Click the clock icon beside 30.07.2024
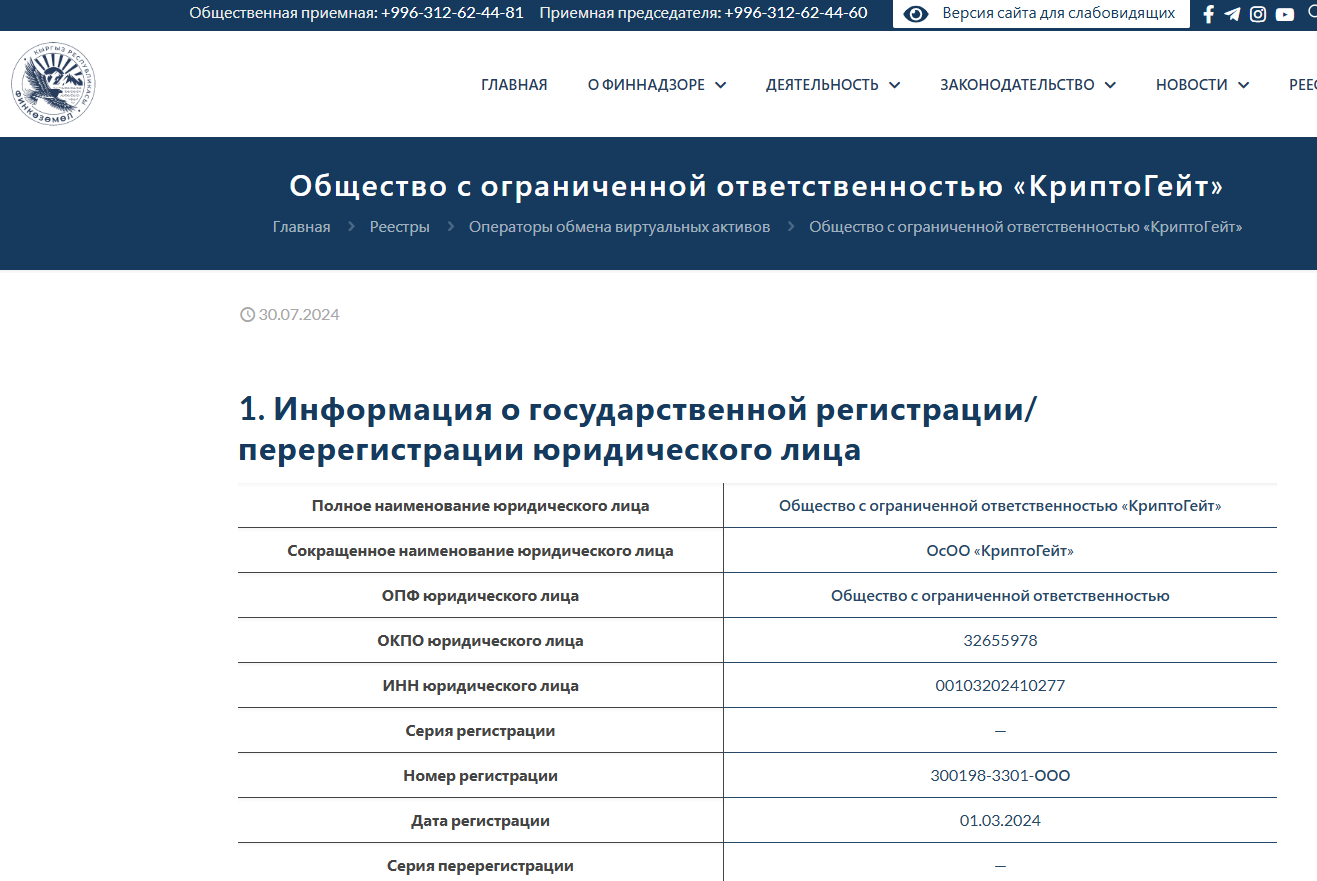 [247, 315]
